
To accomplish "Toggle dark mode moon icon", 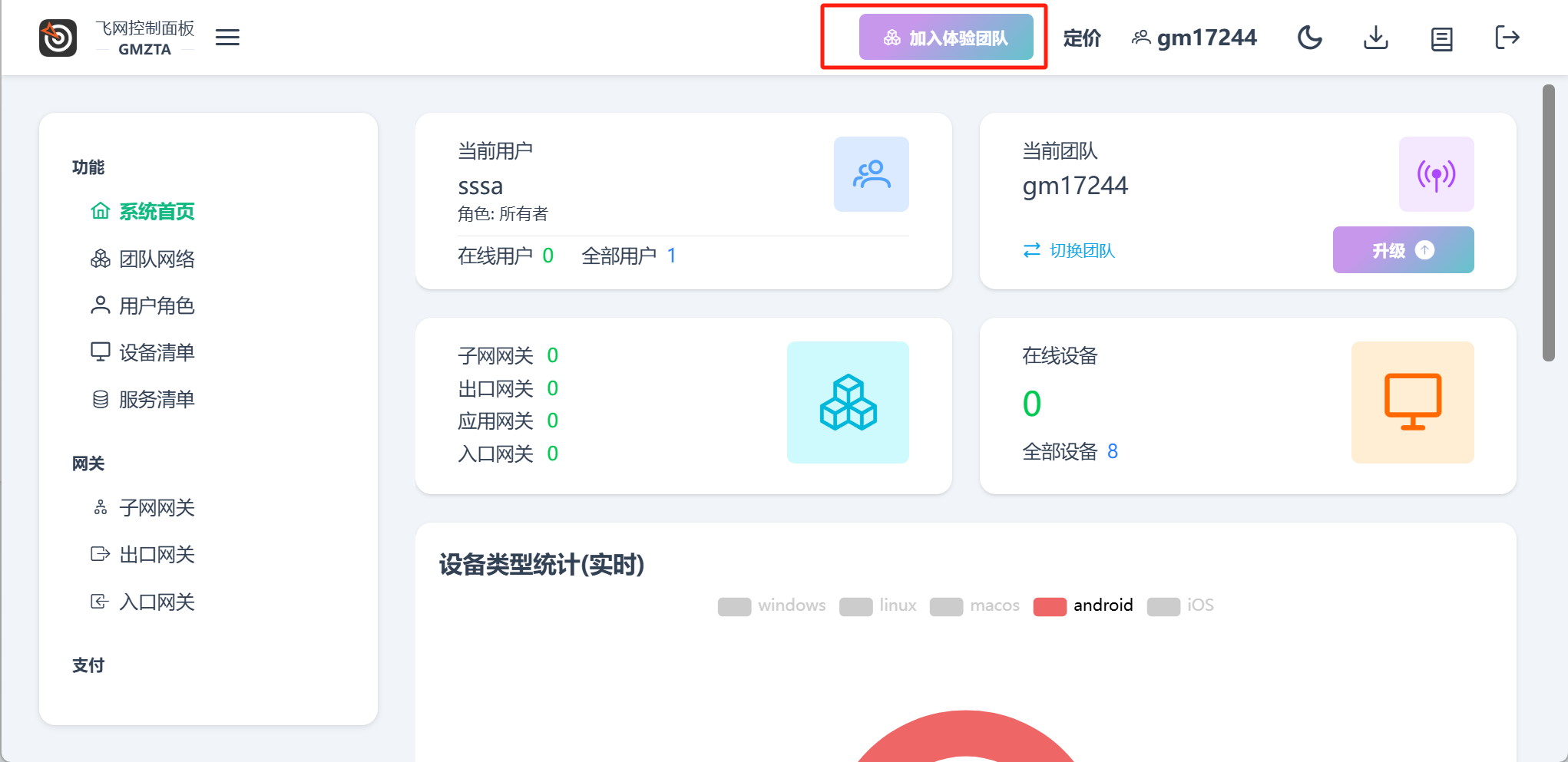I will 1309,38.
